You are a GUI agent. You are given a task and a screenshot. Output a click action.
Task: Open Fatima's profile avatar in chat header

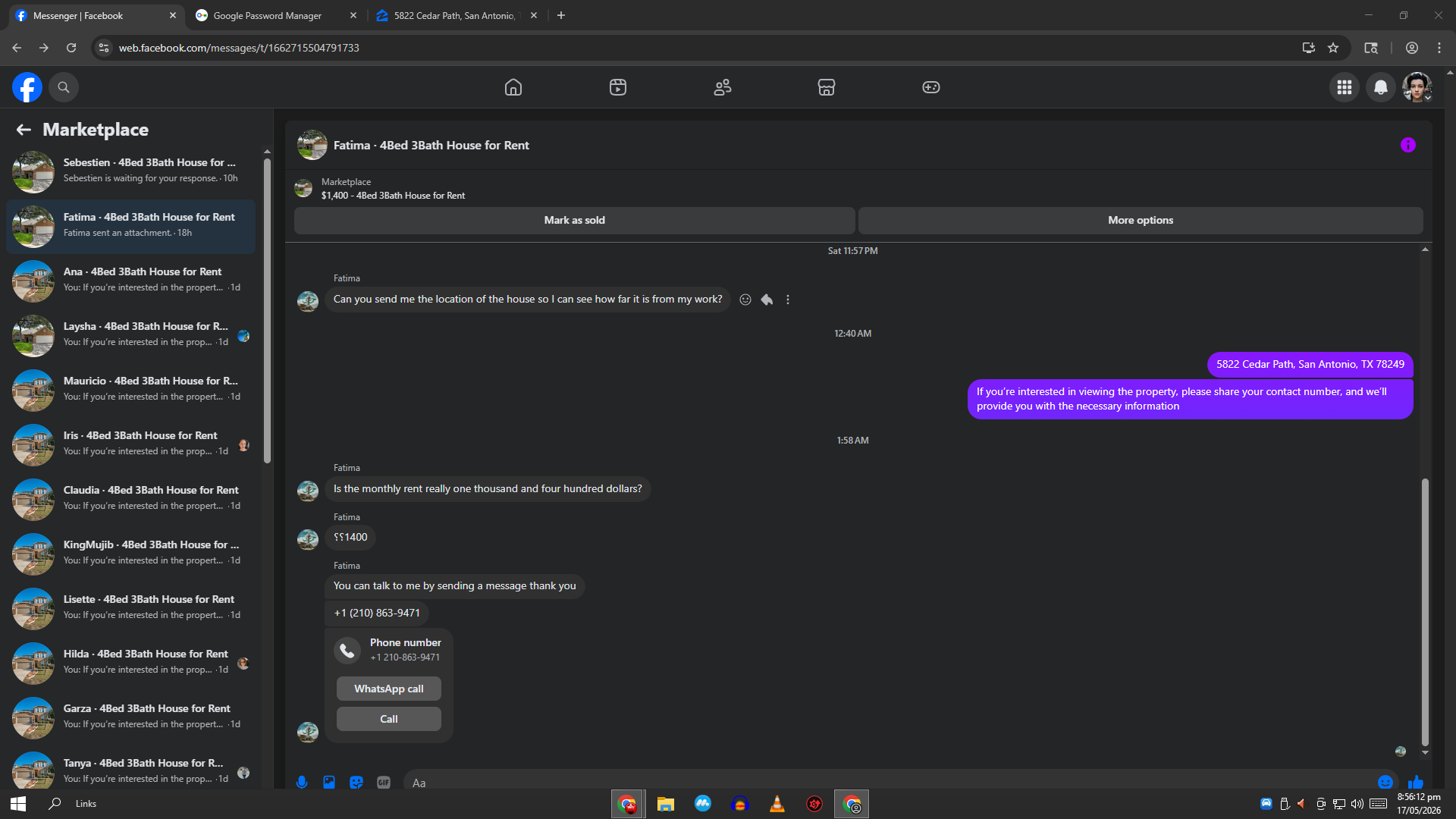click(312, 145)
